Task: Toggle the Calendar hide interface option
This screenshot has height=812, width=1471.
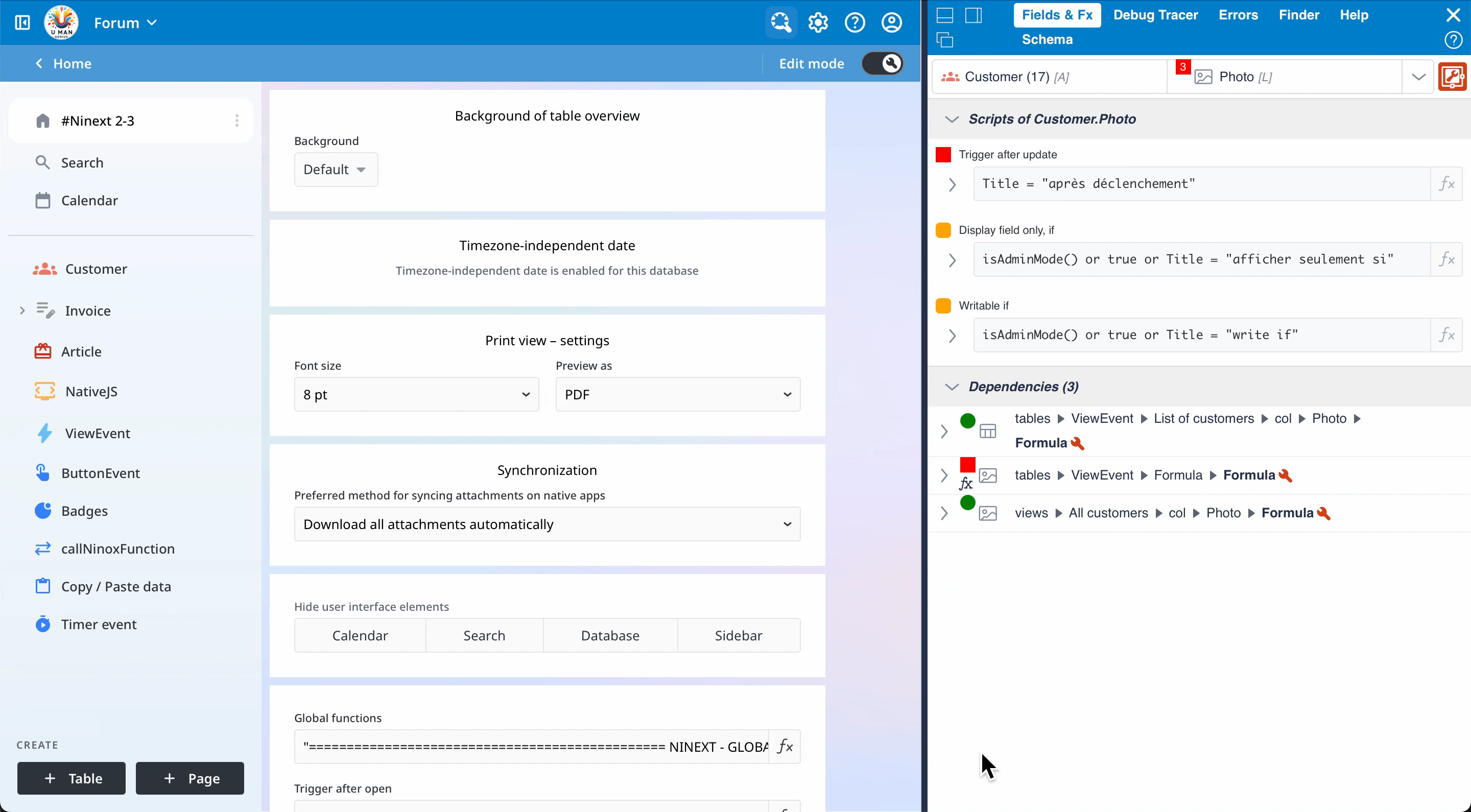Action: (x=360, y=635)
